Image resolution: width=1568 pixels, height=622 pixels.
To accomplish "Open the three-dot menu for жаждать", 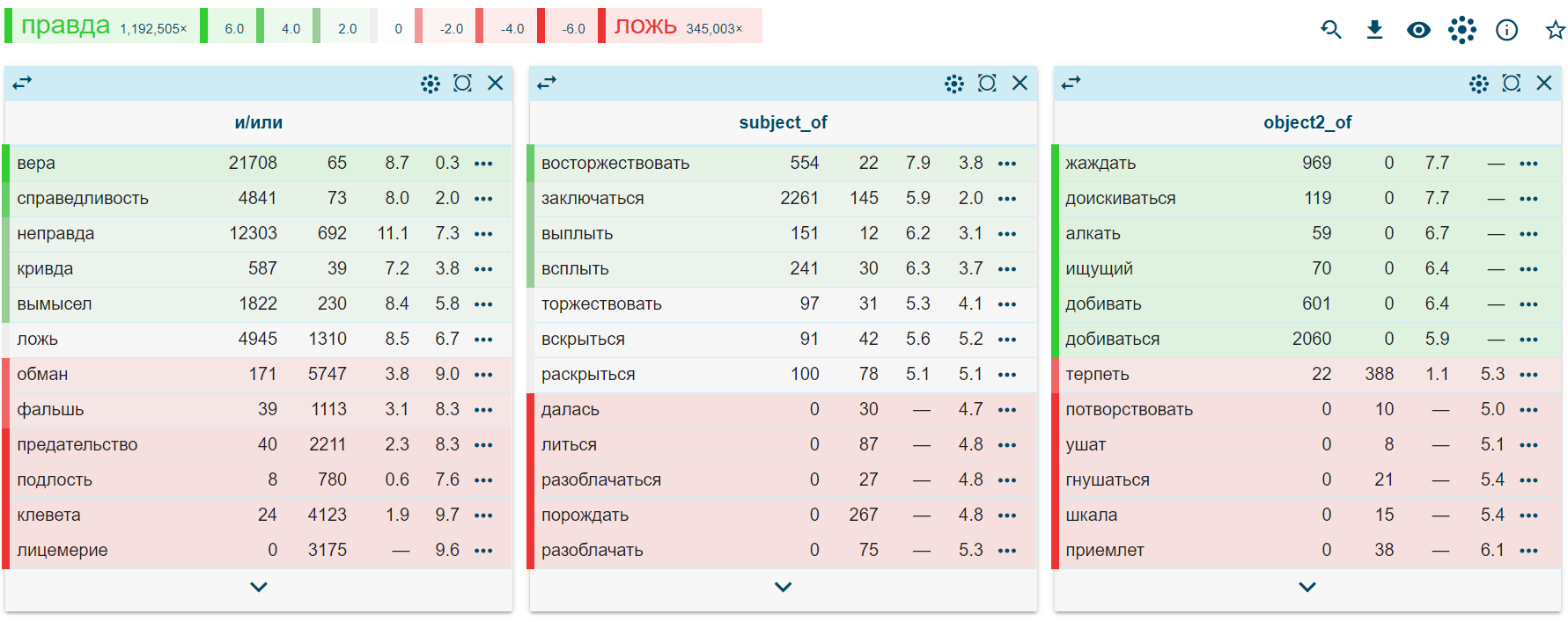I will point(1528,164).
